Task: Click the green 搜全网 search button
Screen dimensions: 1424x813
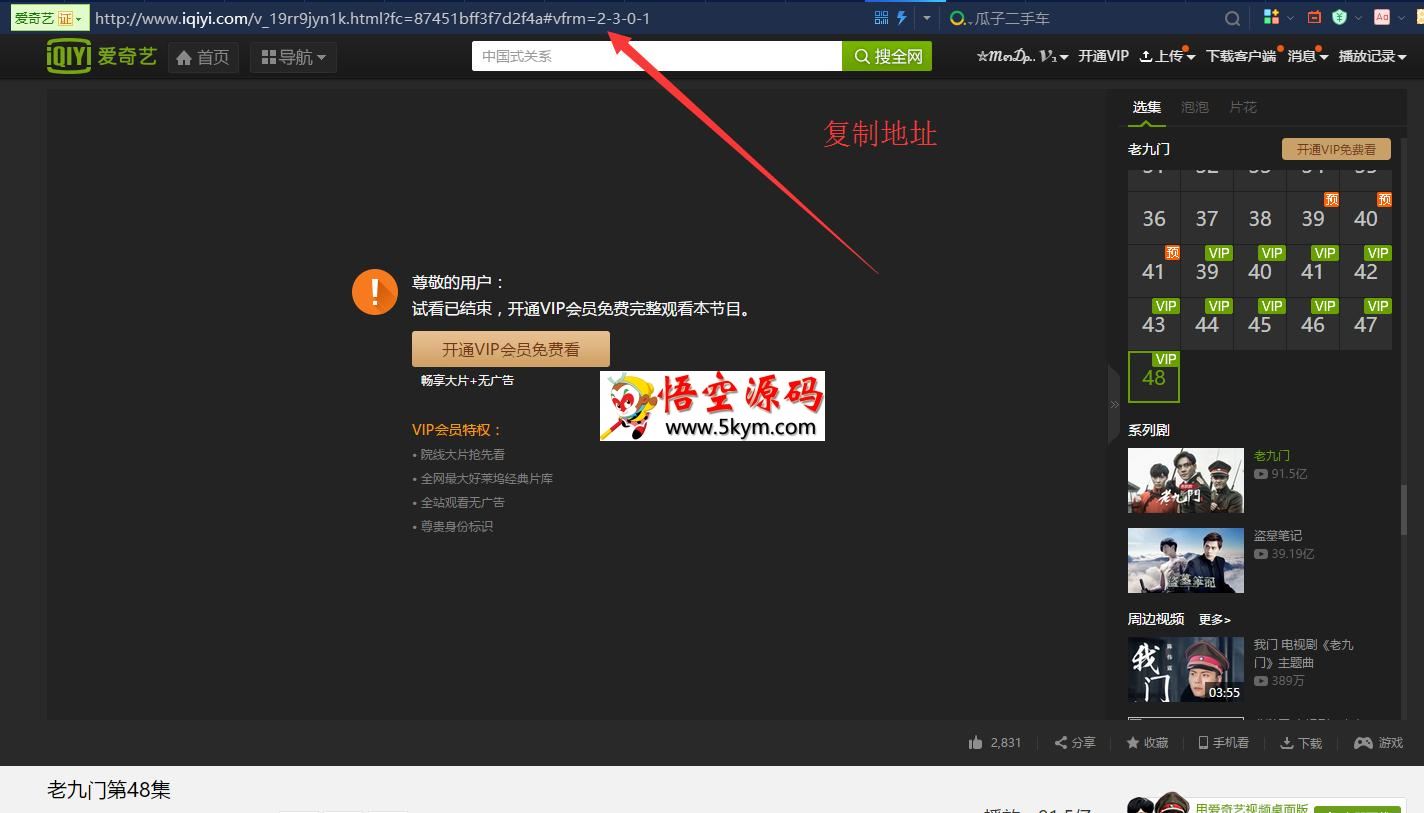Action: coord(887,56)
